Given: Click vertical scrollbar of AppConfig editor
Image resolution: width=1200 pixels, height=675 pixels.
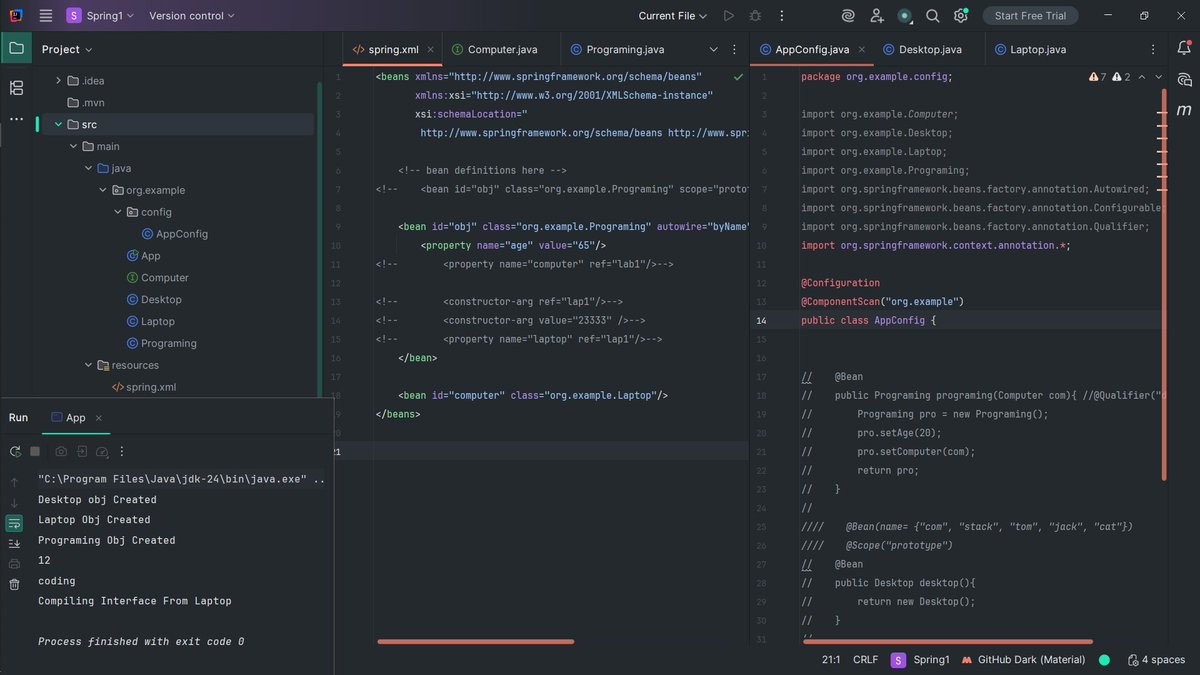Looking at the screenshot, I should (x=1164, y=285).
